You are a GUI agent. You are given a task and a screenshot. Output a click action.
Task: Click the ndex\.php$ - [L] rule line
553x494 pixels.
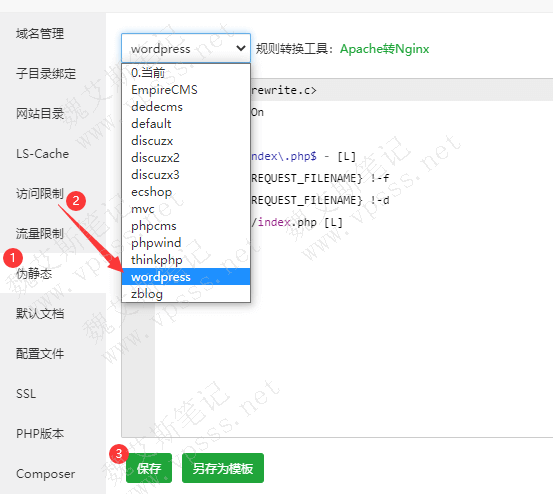304,156
